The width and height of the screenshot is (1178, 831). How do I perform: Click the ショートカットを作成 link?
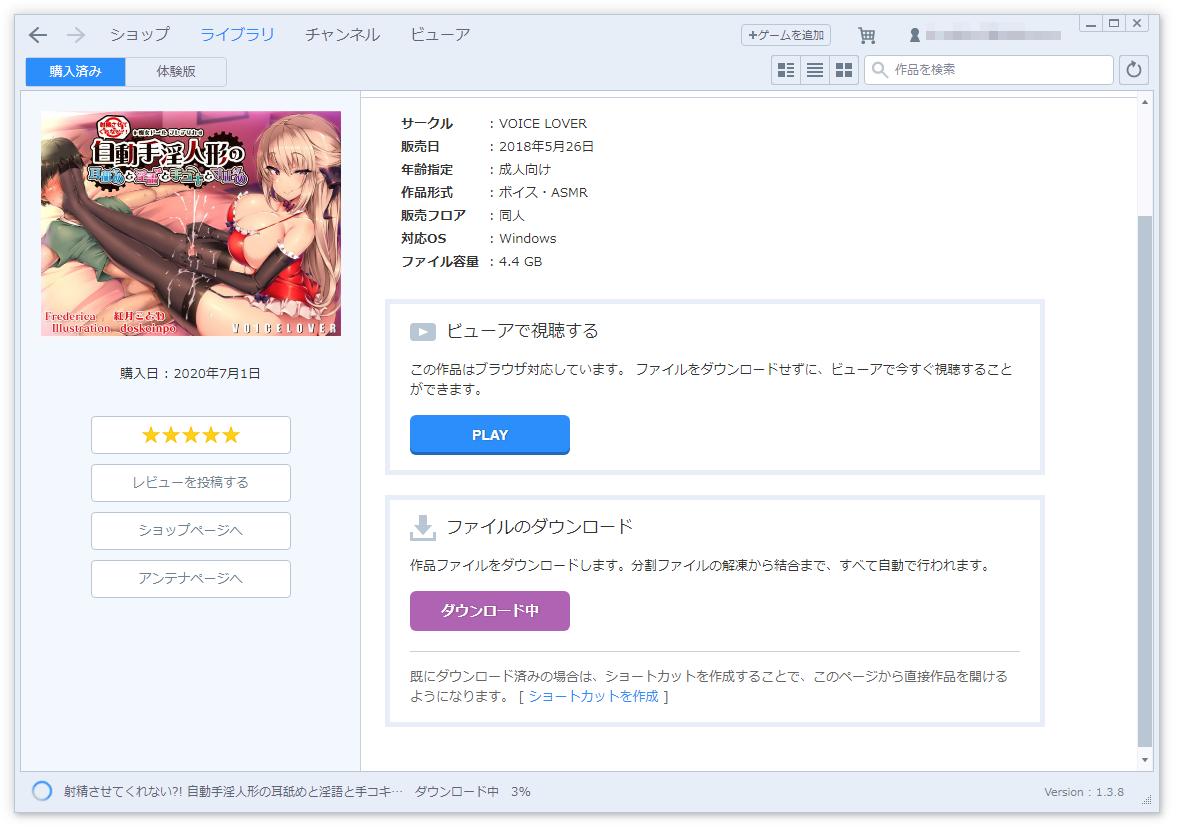(594, 697)
